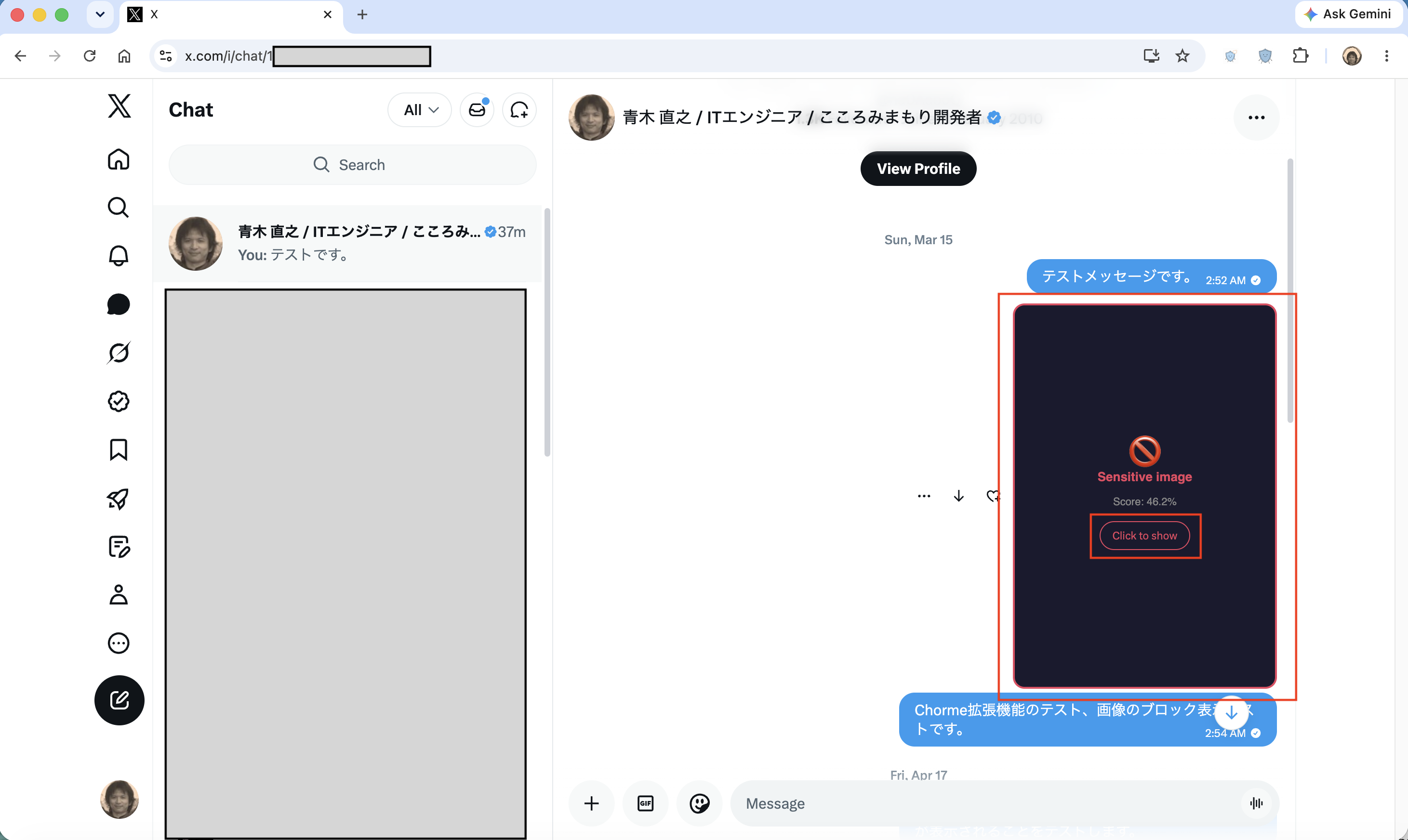Open Chrome profile avatar
This screenshot has width=1408, height=840.
1352,55
